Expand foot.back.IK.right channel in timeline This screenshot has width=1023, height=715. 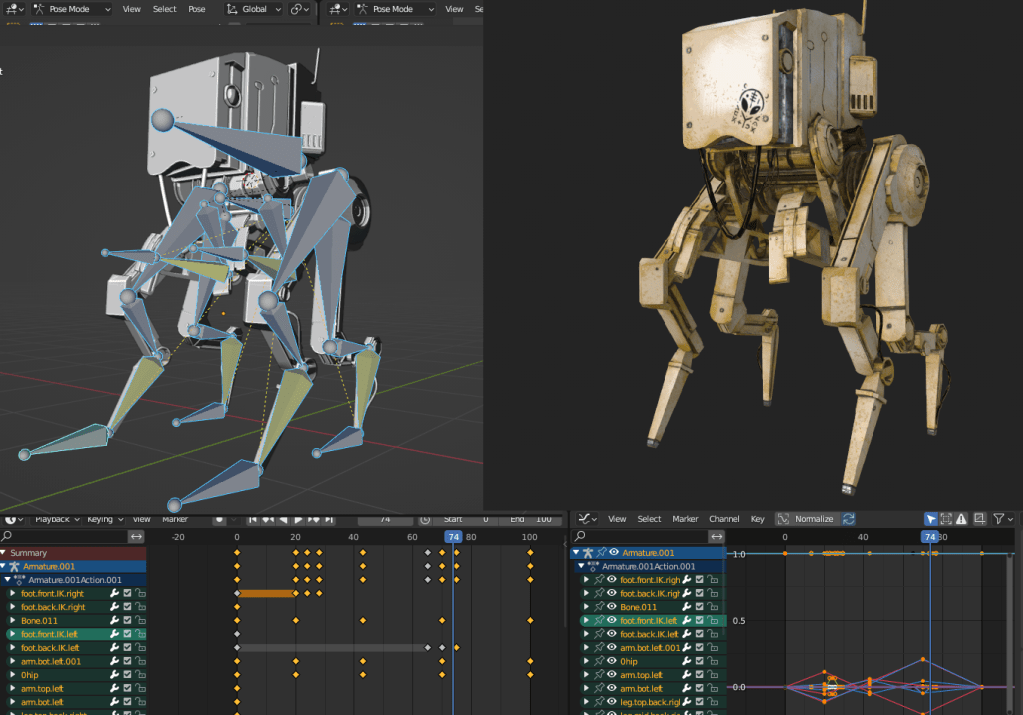pyautogui.click(x=13, y=607)
